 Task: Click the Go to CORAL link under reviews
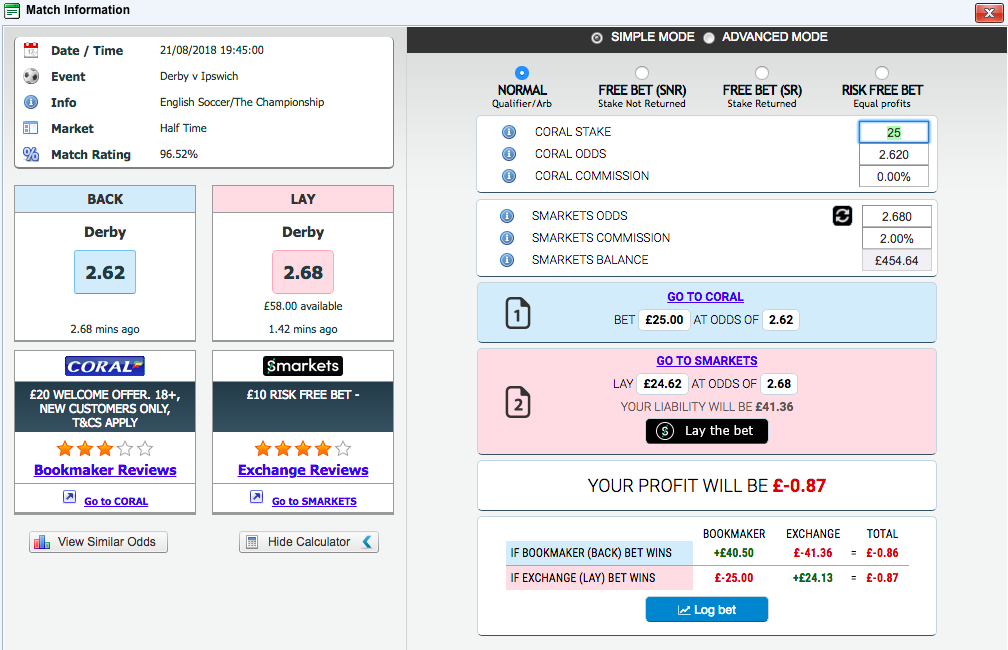click(x=116, y=501)
